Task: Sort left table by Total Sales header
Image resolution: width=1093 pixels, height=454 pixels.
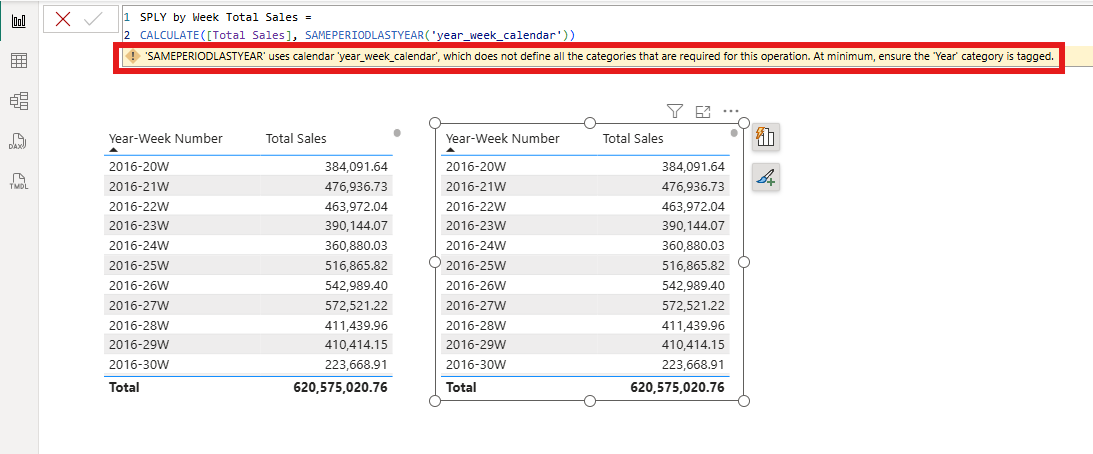Action: click(296, 139)
